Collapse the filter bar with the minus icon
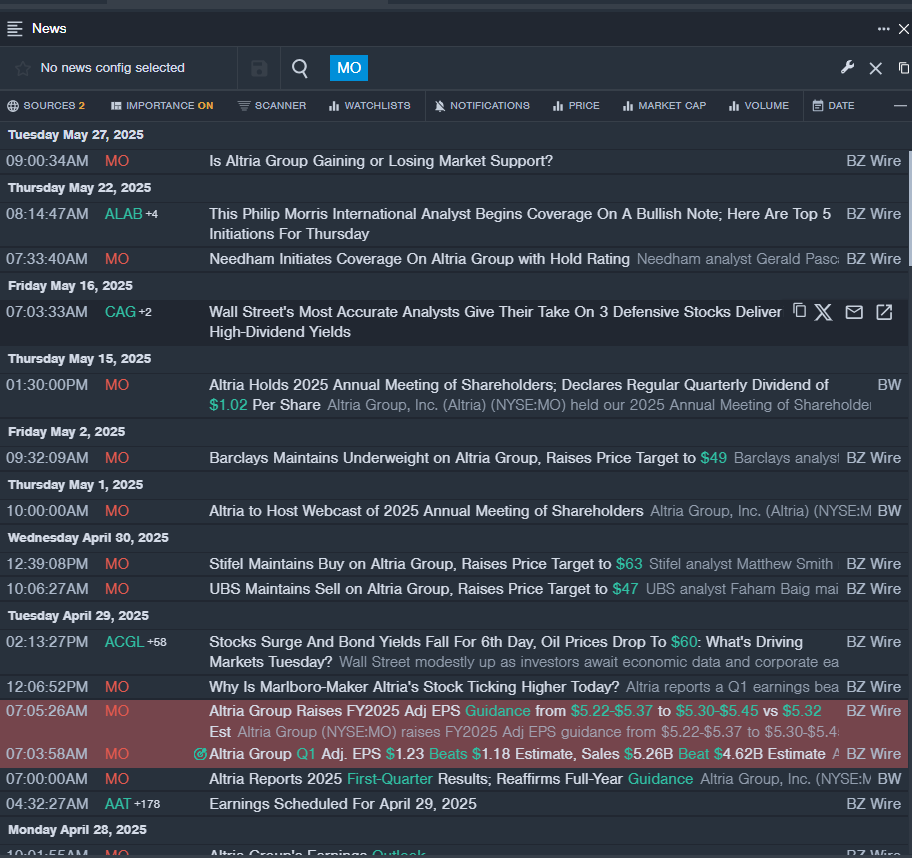This screenshot has width=912, height=858. pos(900,106)
